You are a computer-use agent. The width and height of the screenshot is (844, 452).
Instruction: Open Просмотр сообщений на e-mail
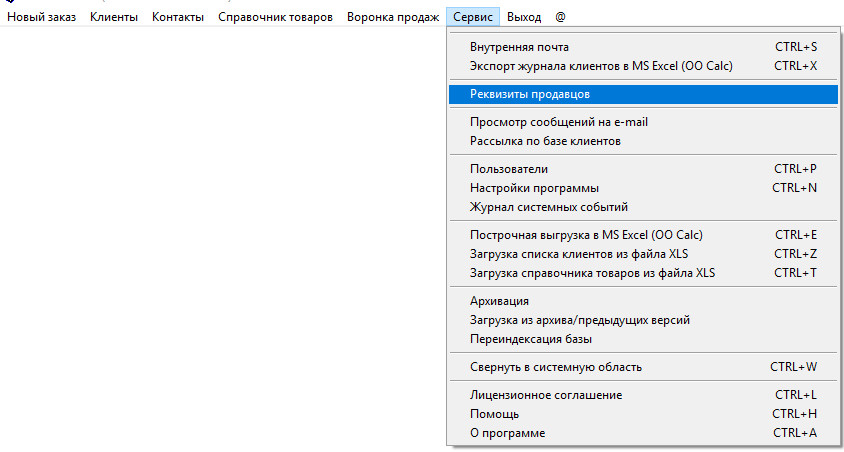(559, 122)
